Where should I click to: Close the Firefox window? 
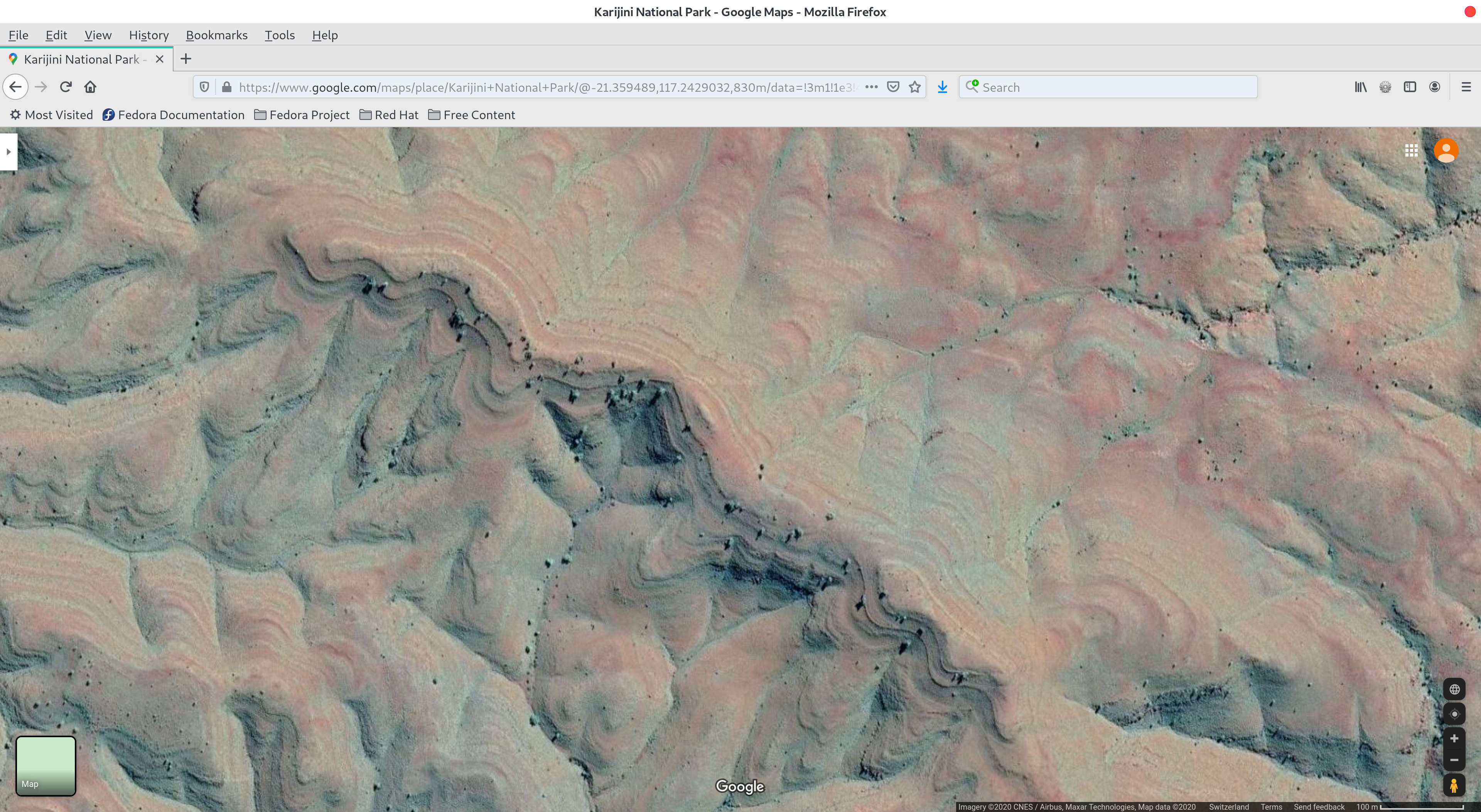tap(1469, 12)
